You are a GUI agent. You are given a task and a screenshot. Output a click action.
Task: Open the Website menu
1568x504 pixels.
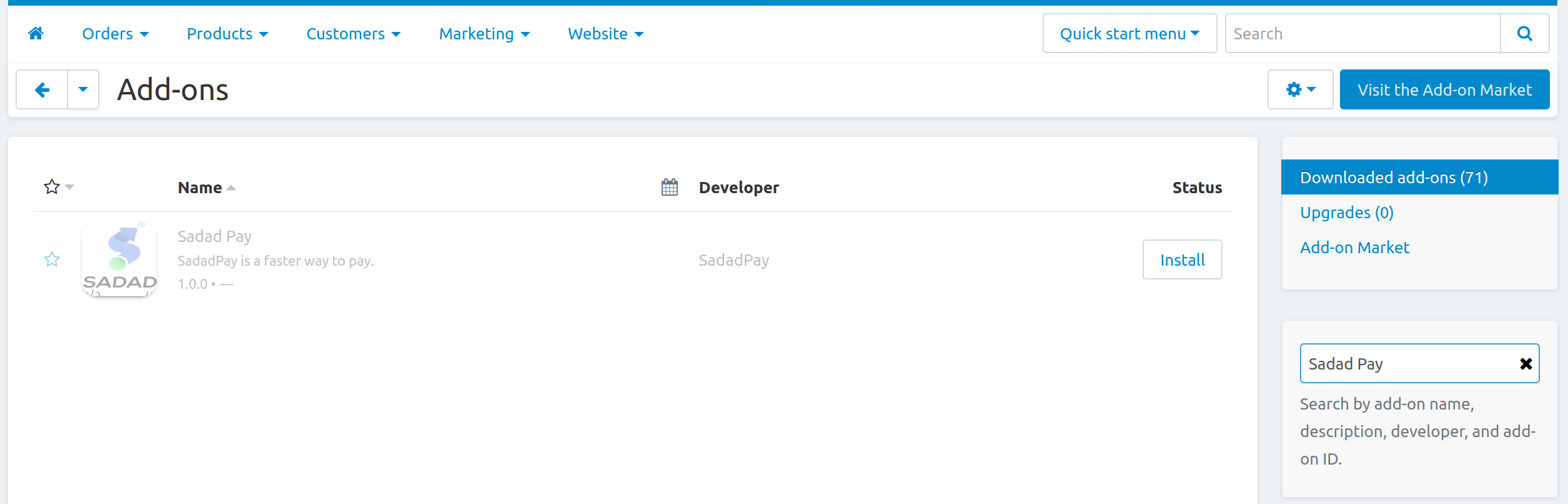[605, 34]
